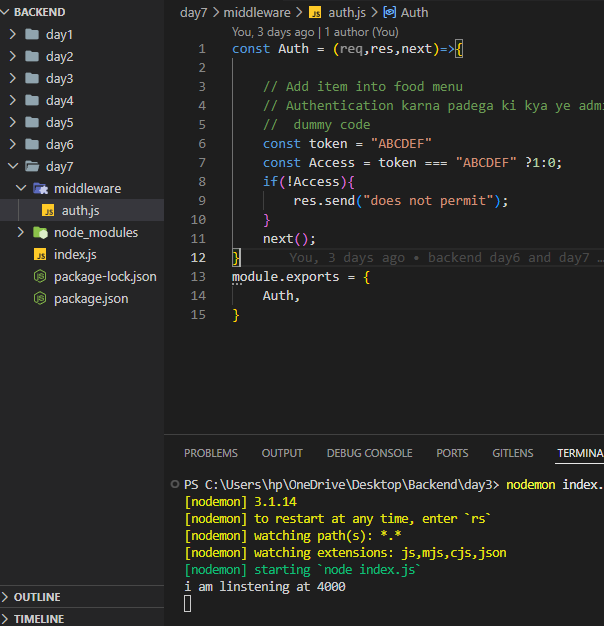604x626 pixels.
Task: Click the JS icon beside index.js
Action: point(40,254)
